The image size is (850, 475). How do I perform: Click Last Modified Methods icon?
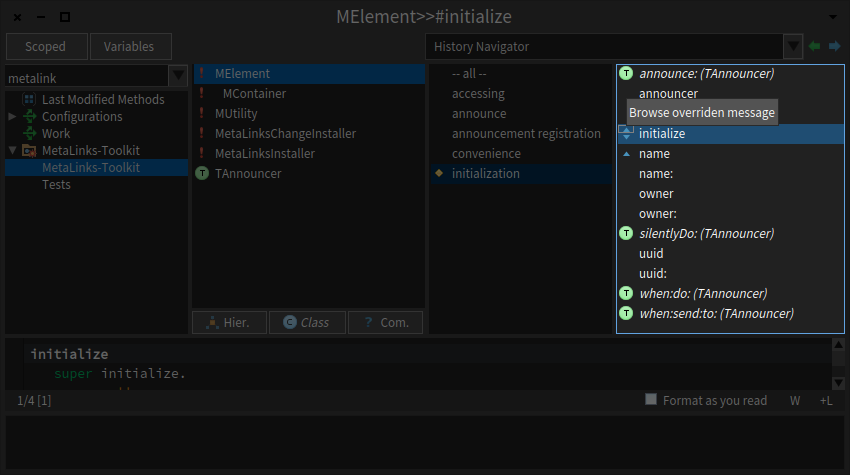[29, 99]
